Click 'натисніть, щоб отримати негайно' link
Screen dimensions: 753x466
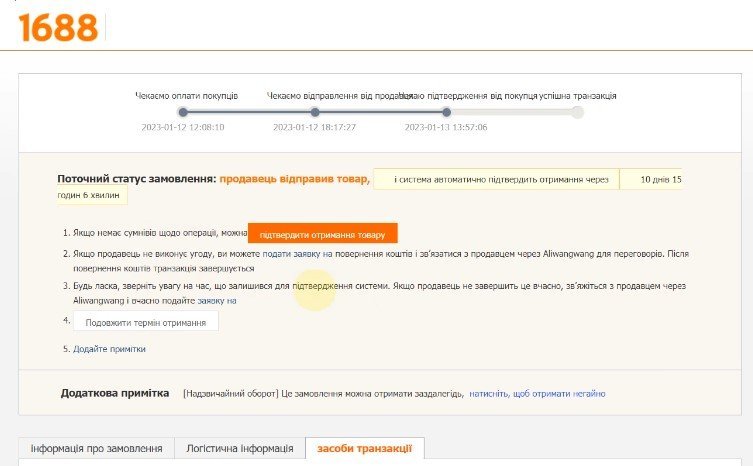tap(537, 394)
